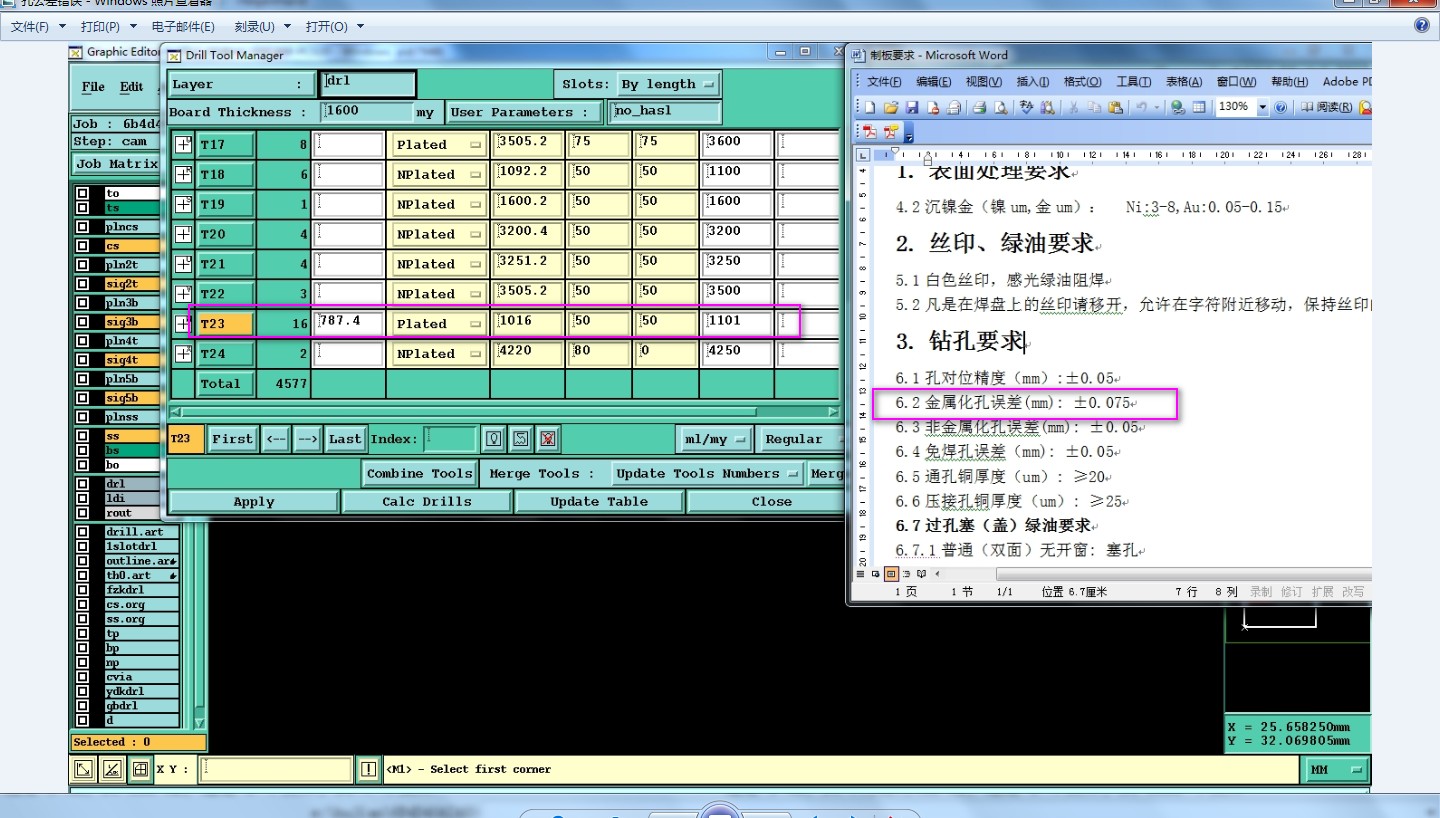This screenshot has height=818, width=1440.
Task: Toggle the checkbox for layer to
Action: click(82, 193)
